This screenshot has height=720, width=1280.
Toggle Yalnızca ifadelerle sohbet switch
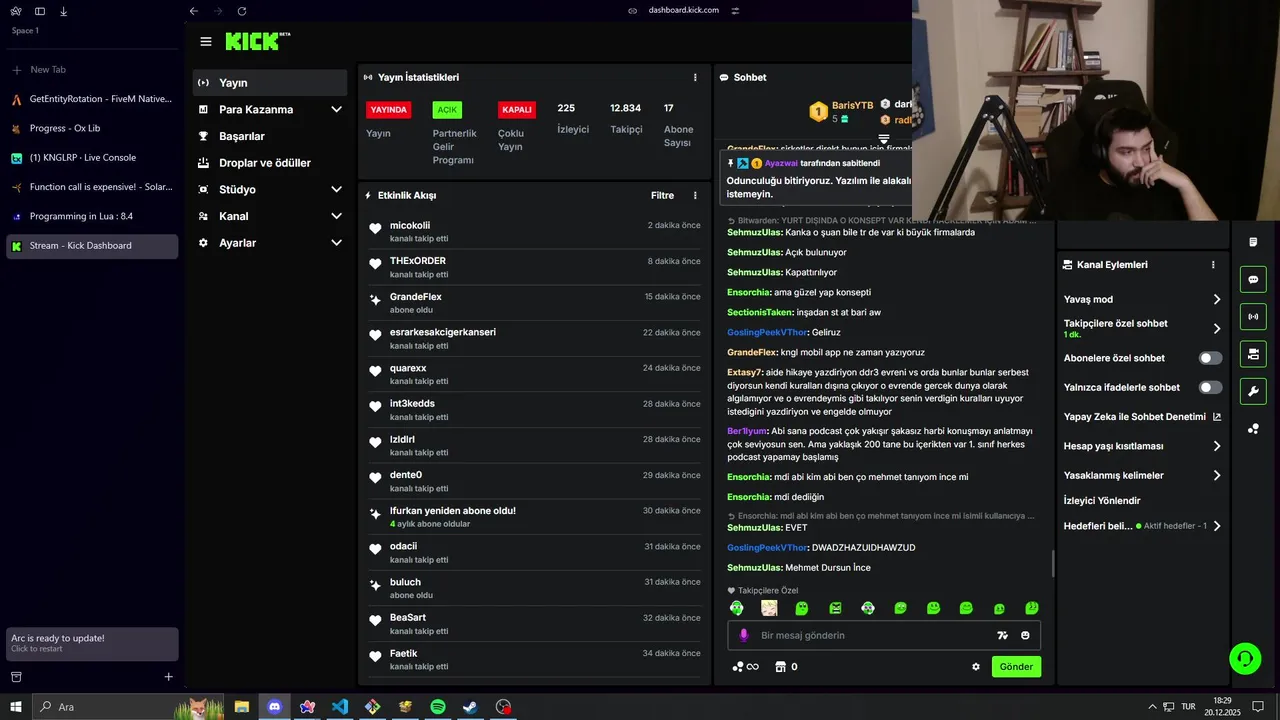coord(1210,387)
